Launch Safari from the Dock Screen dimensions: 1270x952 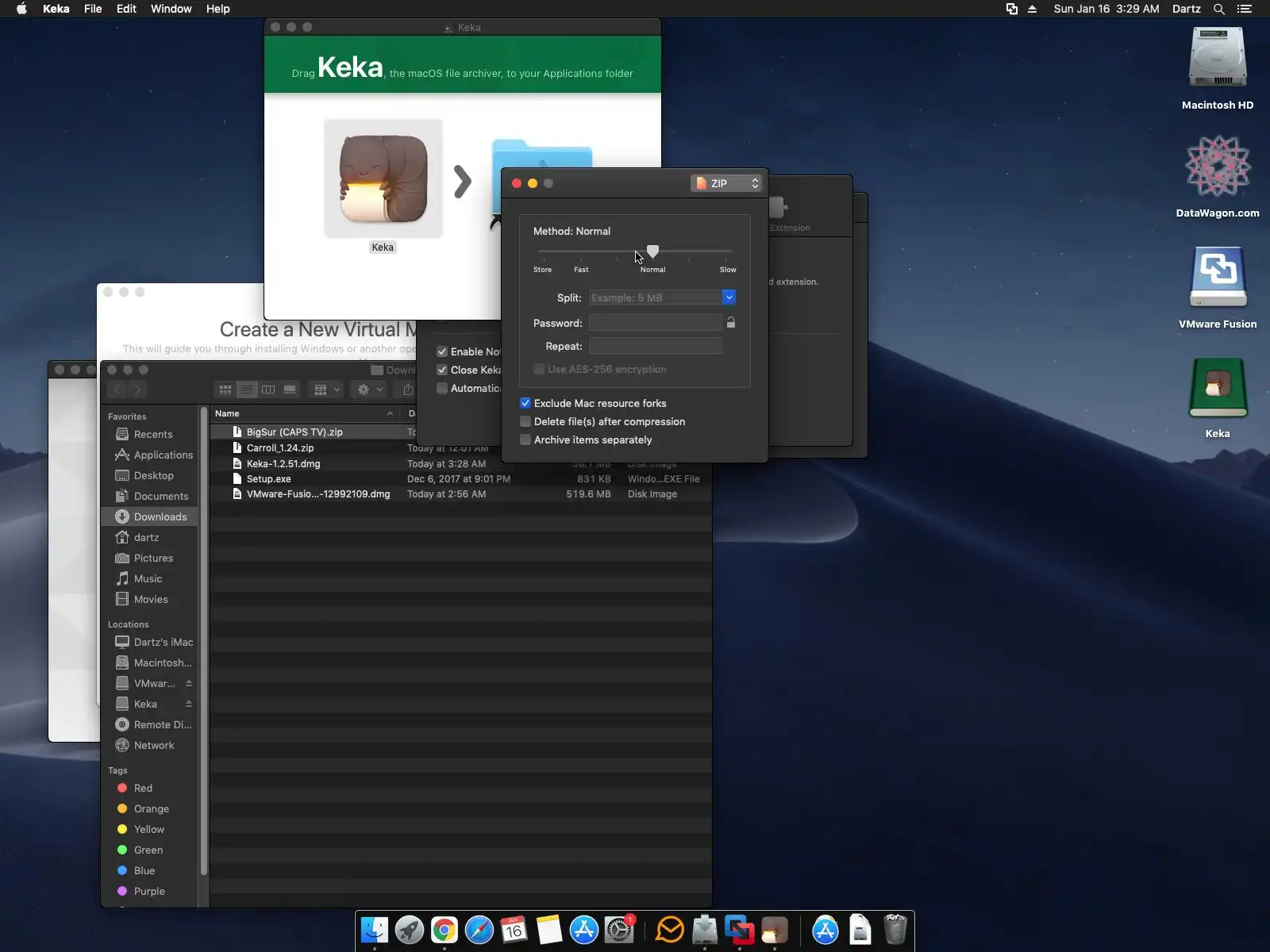(479, 930)
